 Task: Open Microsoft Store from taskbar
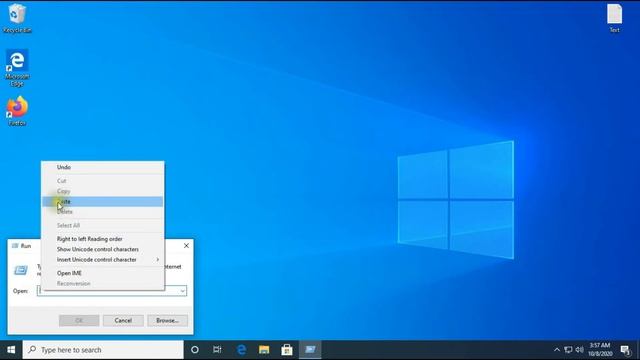pyautogui.click(x=287, y=350)
